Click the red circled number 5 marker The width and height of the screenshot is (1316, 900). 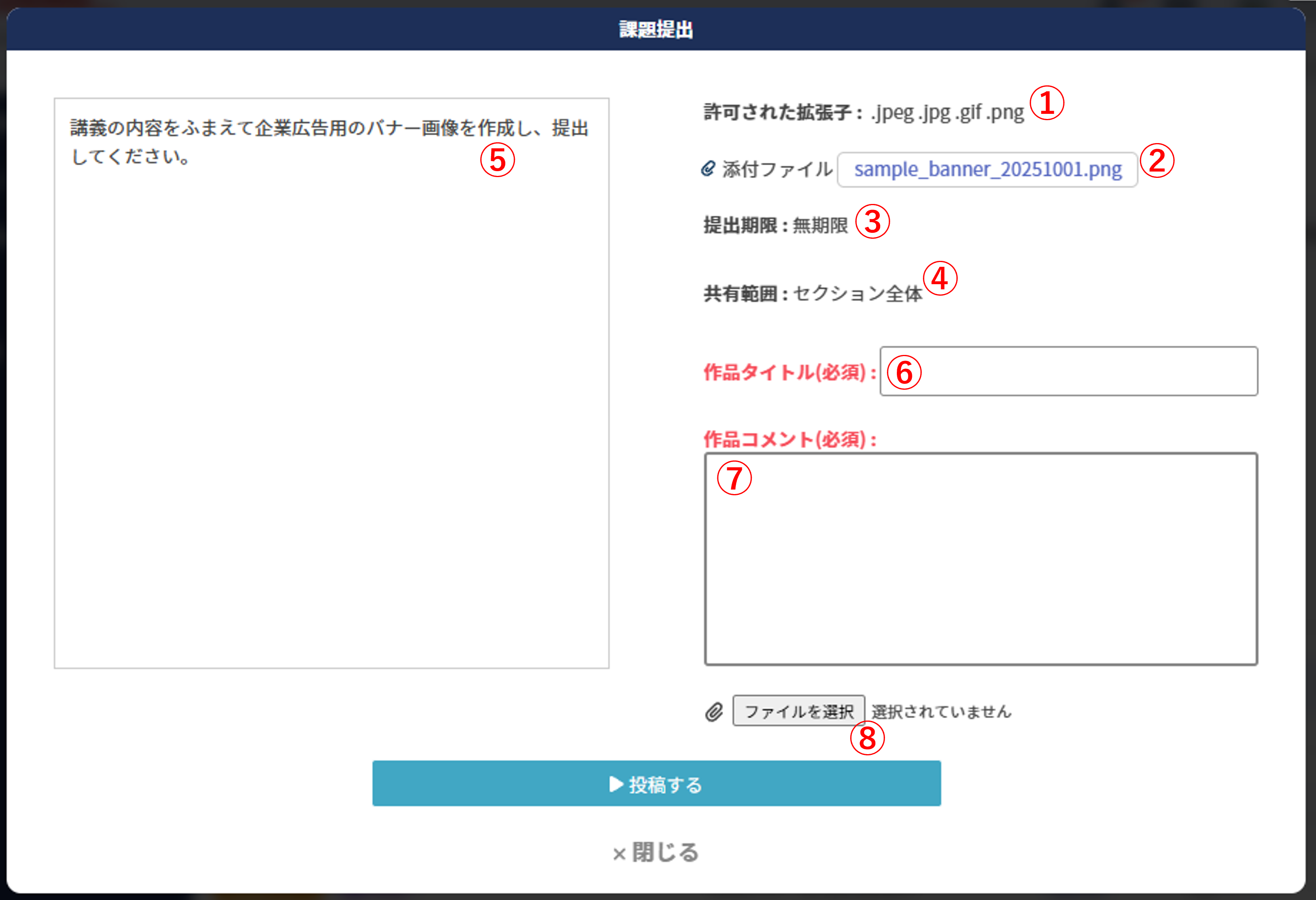(497, 160)
